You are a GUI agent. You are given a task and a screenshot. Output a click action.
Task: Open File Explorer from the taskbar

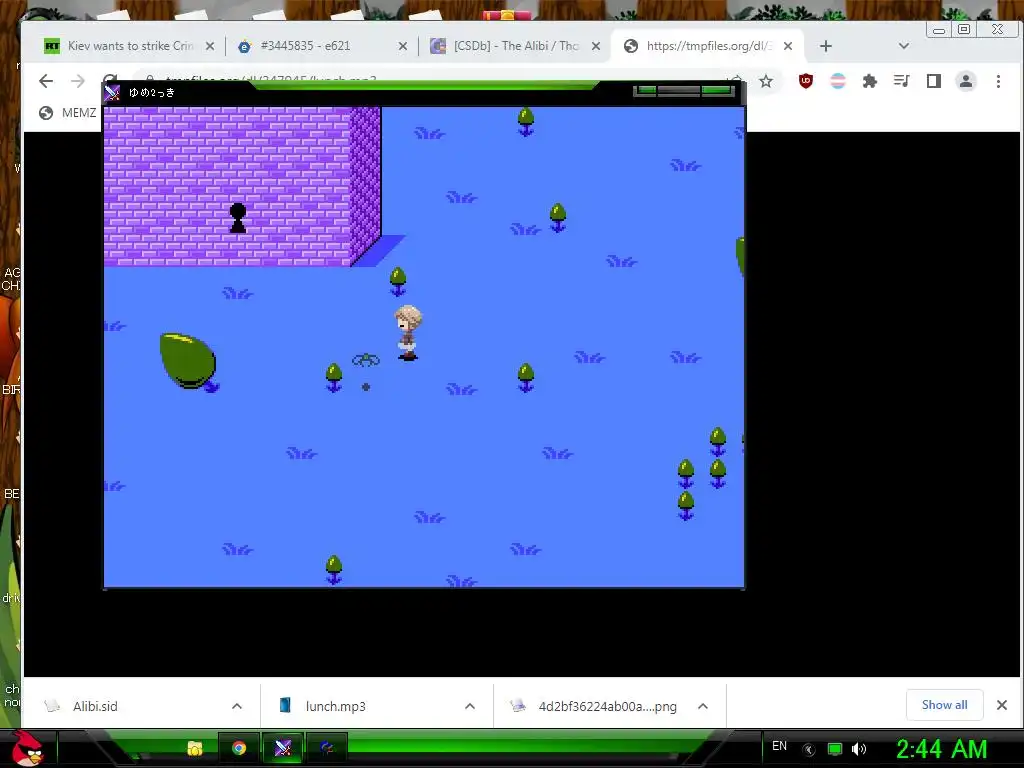pos(195,748)
